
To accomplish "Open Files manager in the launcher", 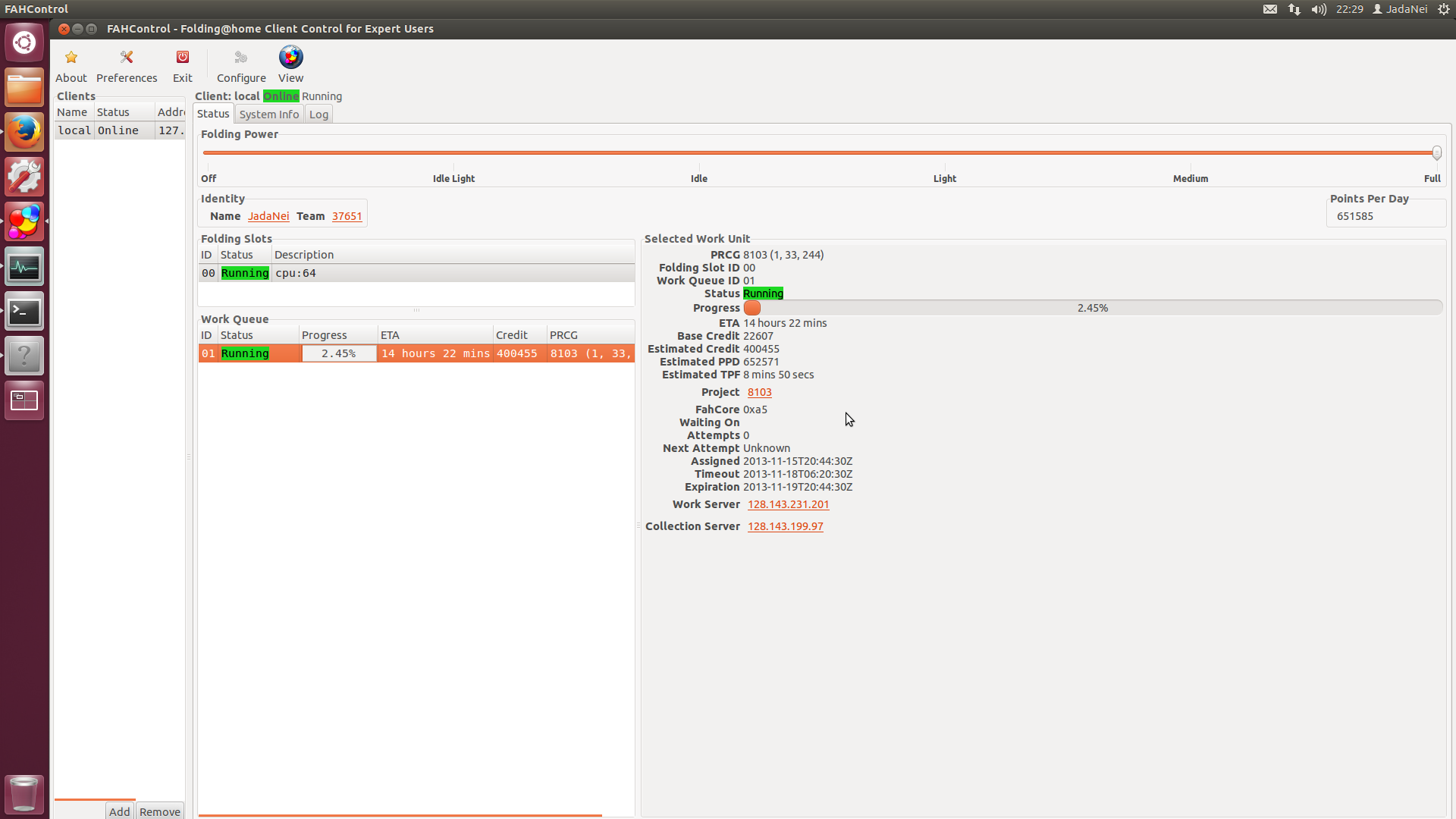I will click(24, 87).
